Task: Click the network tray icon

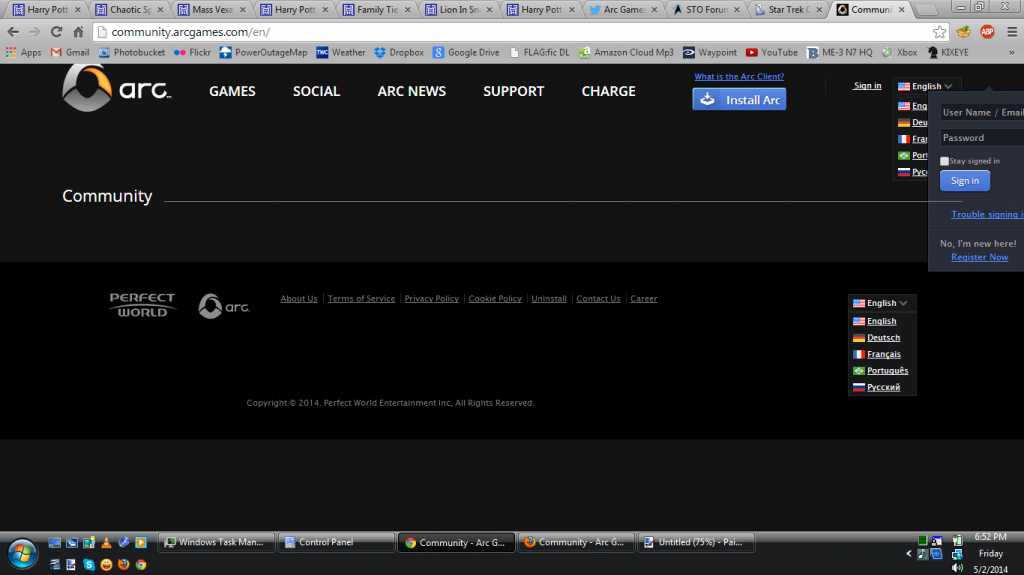Action: [x=957, y=554]
